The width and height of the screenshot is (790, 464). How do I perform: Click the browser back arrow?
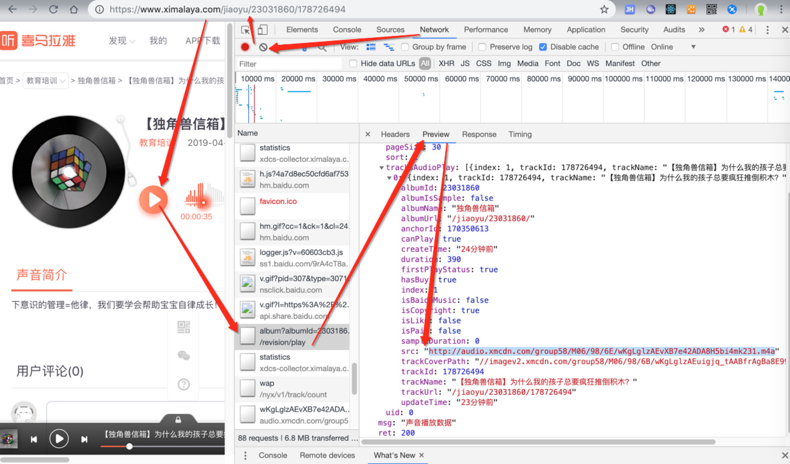(x=13, y=9)
